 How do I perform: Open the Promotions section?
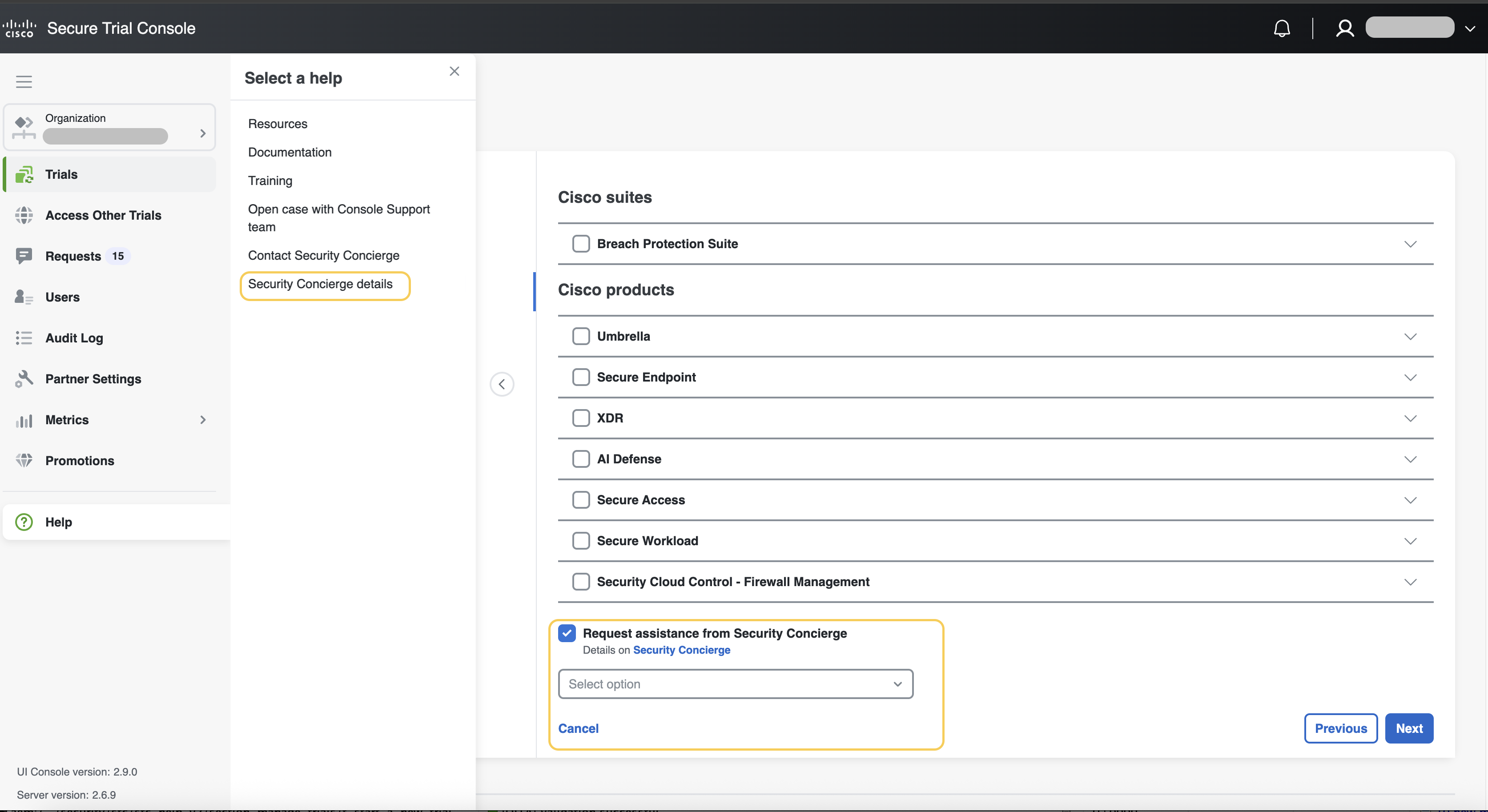click(79, 460)
